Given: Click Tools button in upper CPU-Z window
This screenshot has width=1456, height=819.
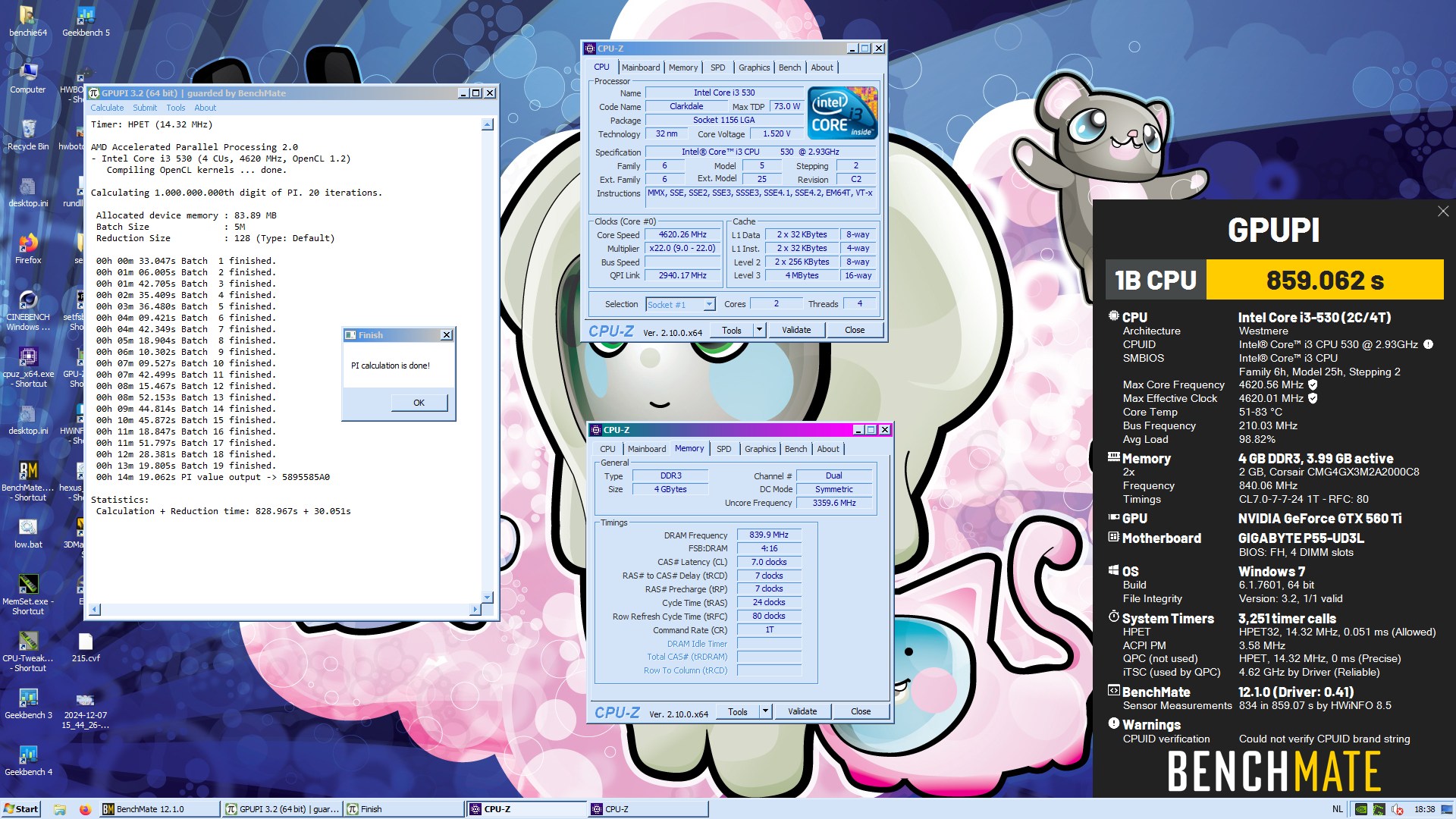Looking at the screenshot, I should pyautogui.click(x=732, y=330).
